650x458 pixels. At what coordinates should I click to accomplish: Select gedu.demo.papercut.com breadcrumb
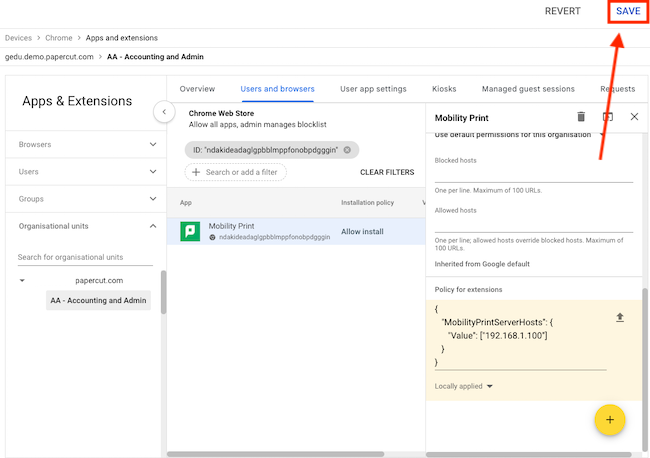click(x=49, y=57)
